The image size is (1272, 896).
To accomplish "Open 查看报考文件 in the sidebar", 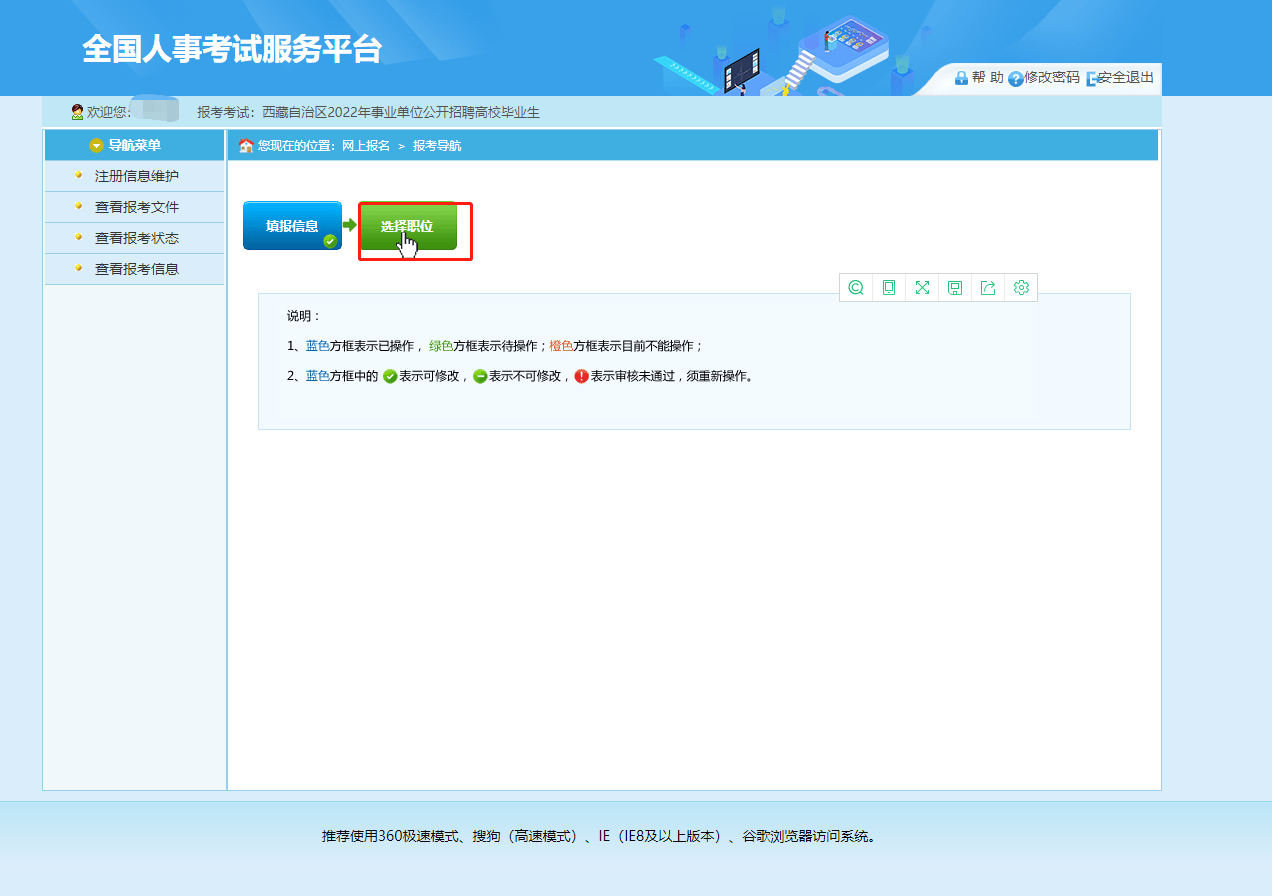I will (136, 208).
